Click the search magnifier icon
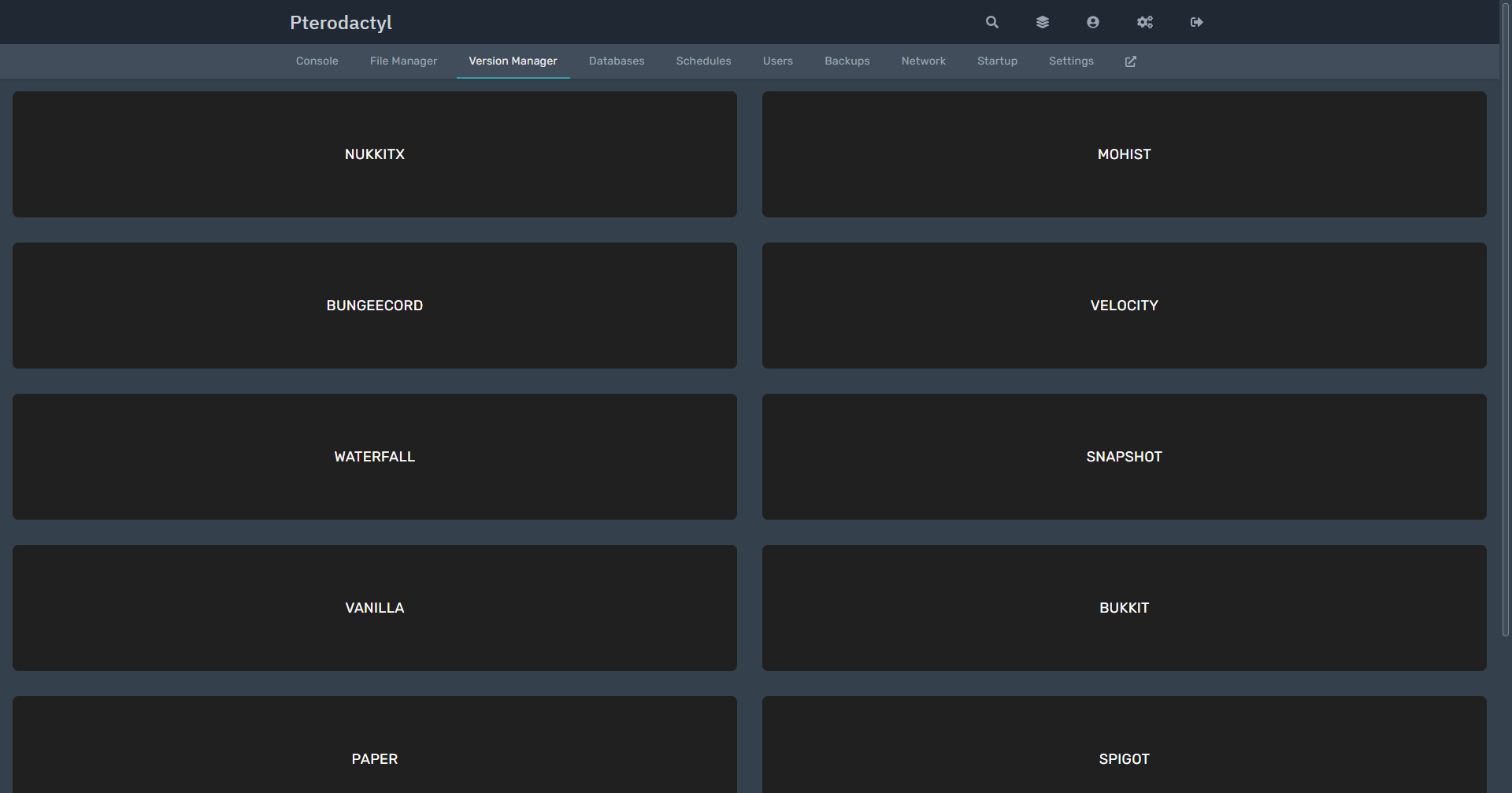Viewport: 1512px width, 793px height. (991, 22)
